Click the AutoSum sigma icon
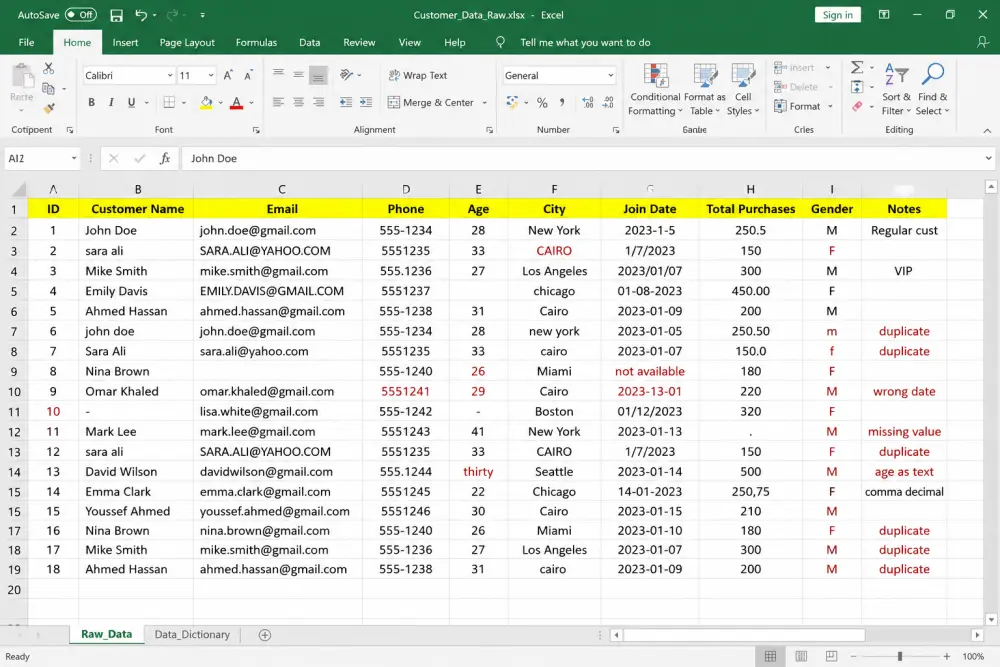Screen dimensions: 1000x667 pyautogui.click(x=857, y=67)
